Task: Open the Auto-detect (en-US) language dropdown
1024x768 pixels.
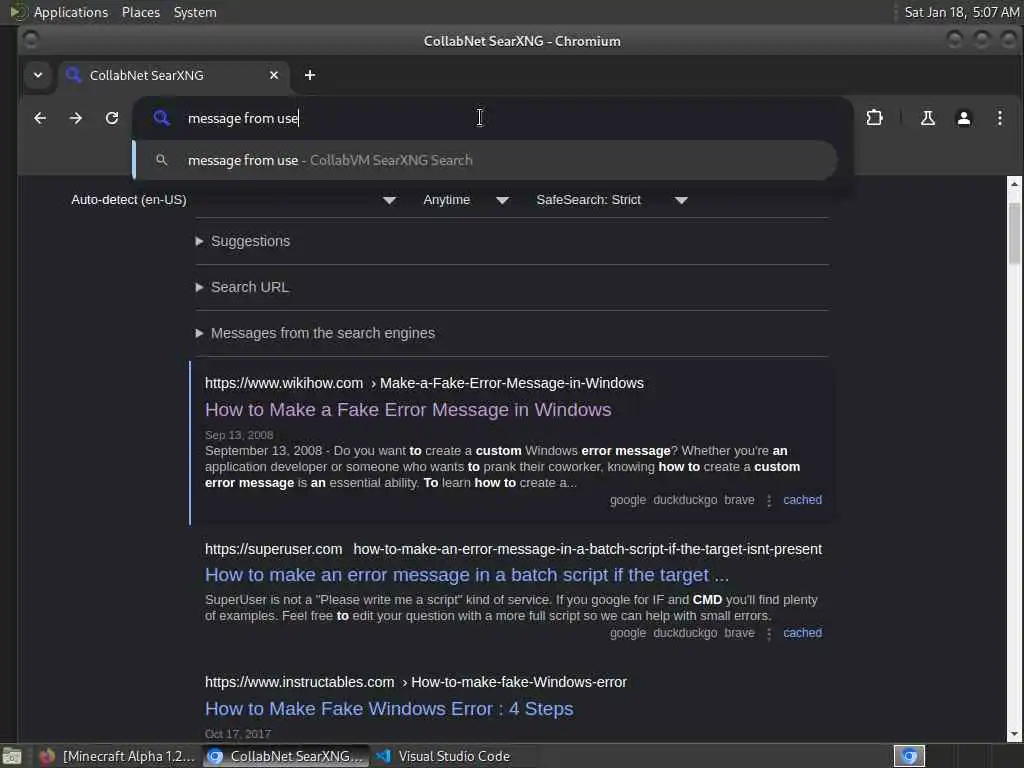Action: coord(233,200)
